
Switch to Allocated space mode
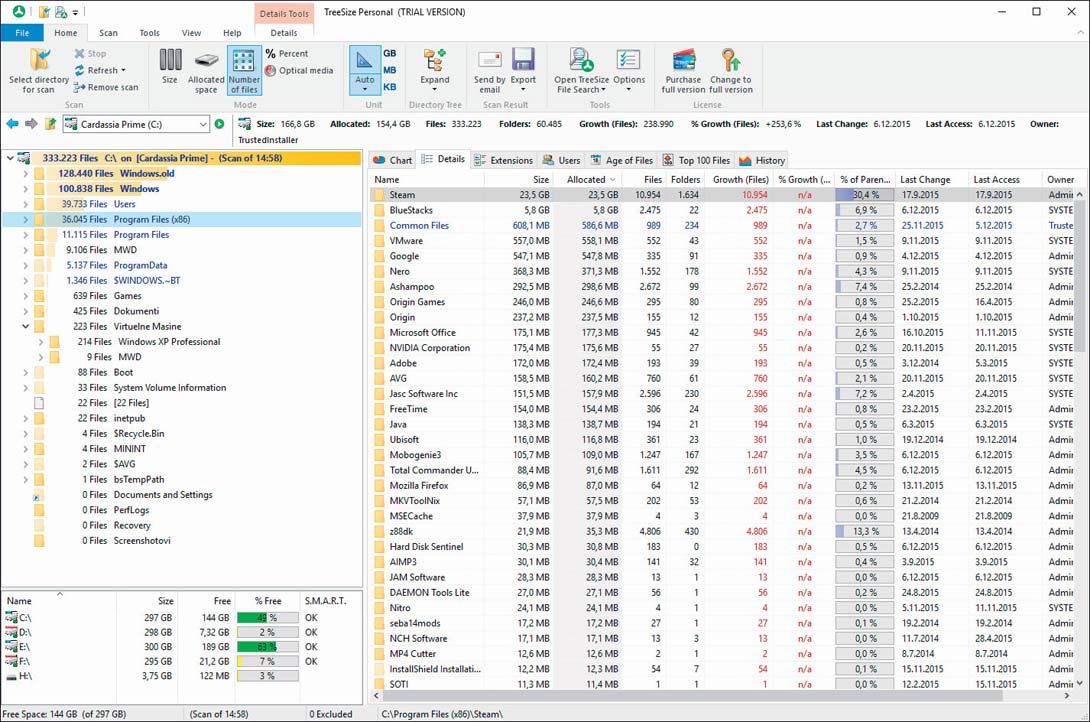pyautogui.click(x=206, y=70)
